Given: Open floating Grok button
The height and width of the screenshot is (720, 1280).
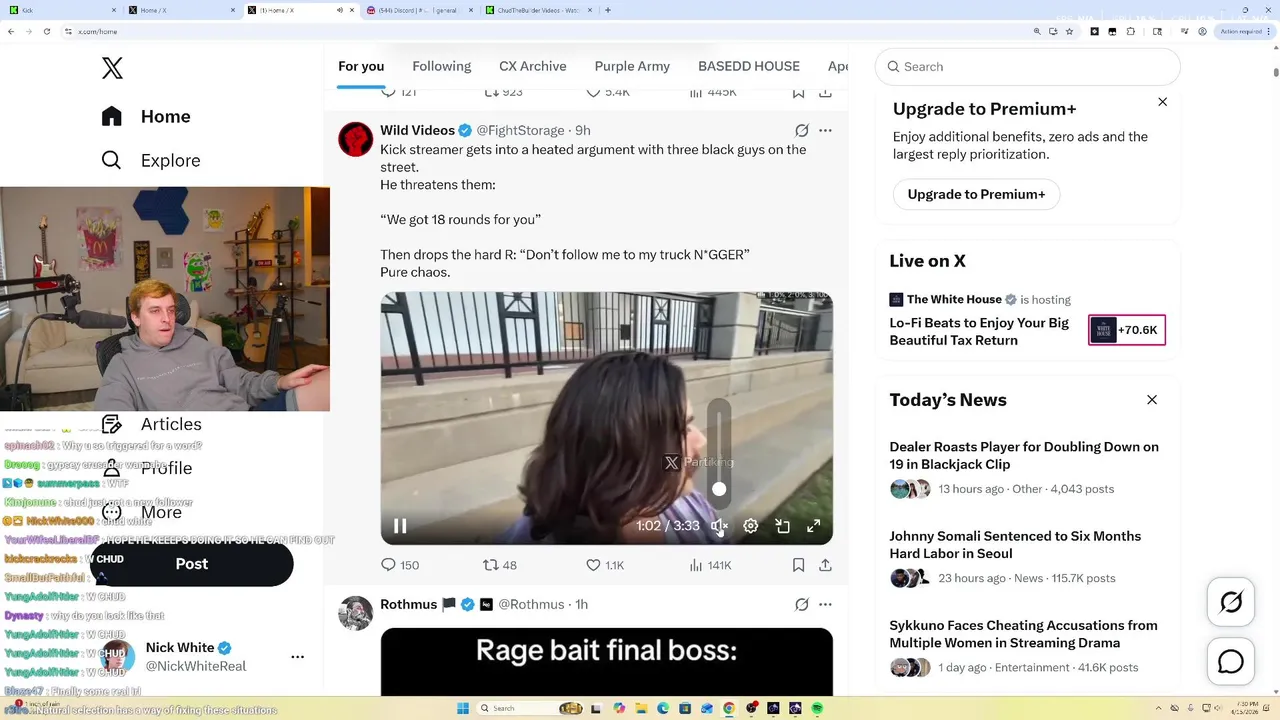Looking at the screenshot, I should click(x=1231, y=602).
